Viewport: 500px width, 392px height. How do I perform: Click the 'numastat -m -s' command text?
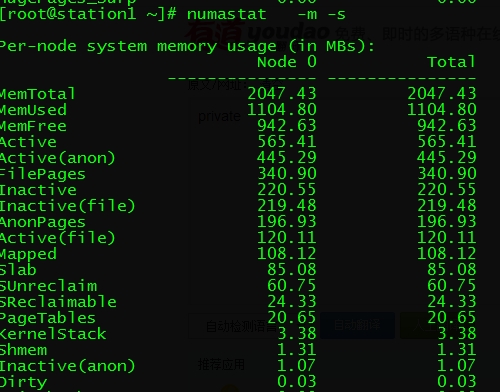point(266,14)
